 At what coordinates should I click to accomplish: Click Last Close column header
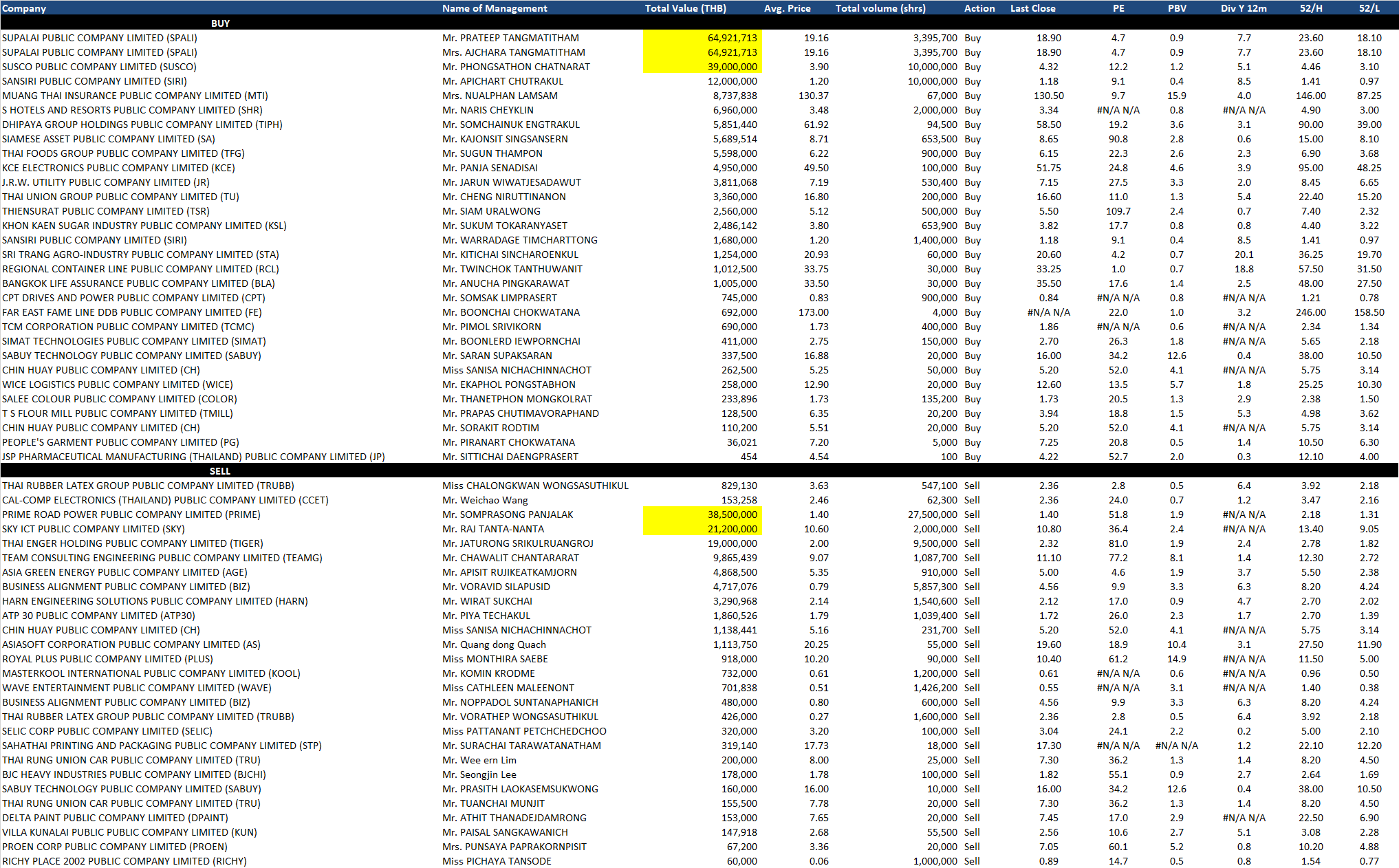click(1032, 8)
